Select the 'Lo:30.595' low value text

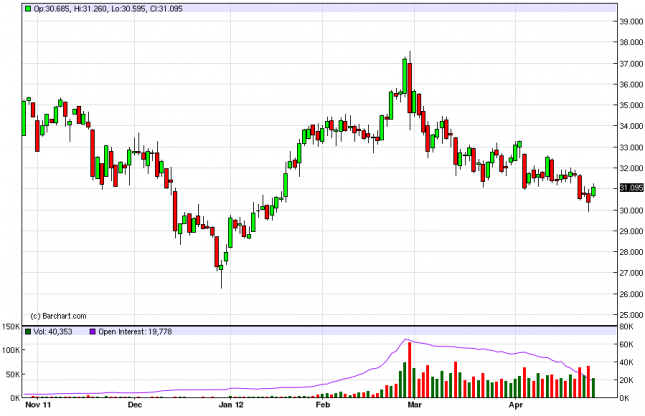(128, 9)
